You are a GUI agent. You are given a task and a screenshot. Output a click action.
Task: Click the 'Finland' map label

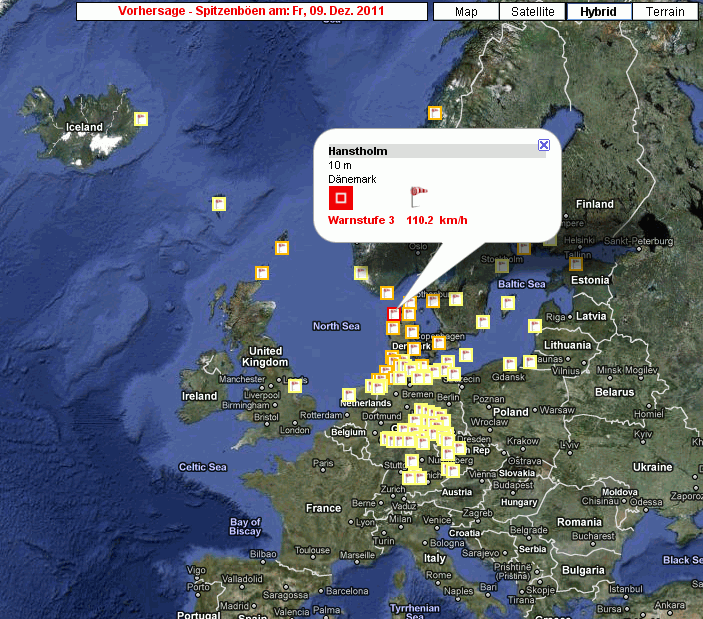tap(595, 204)
